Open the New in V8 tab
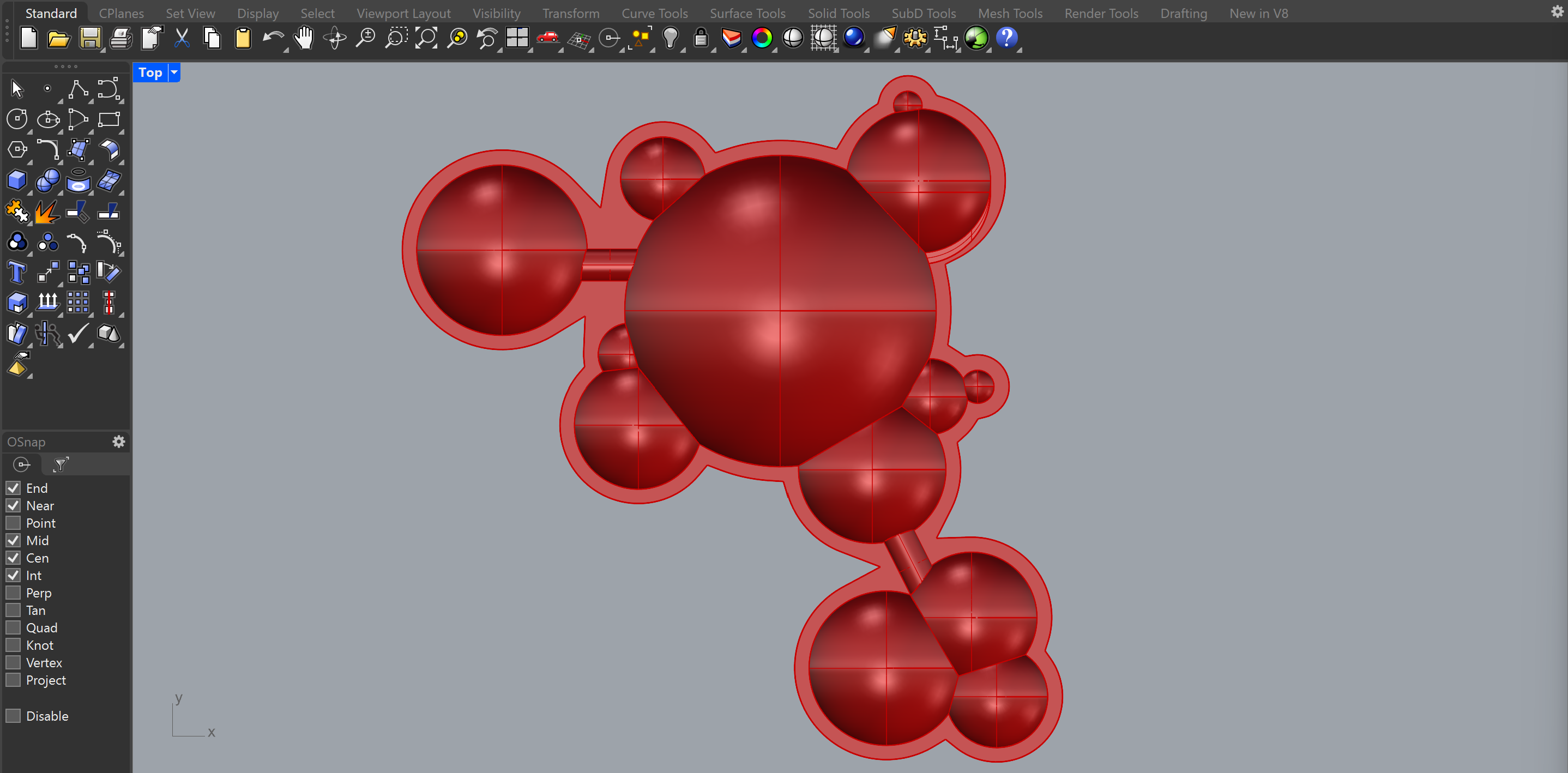The image size is (1568, 773). coord(1258,13)
